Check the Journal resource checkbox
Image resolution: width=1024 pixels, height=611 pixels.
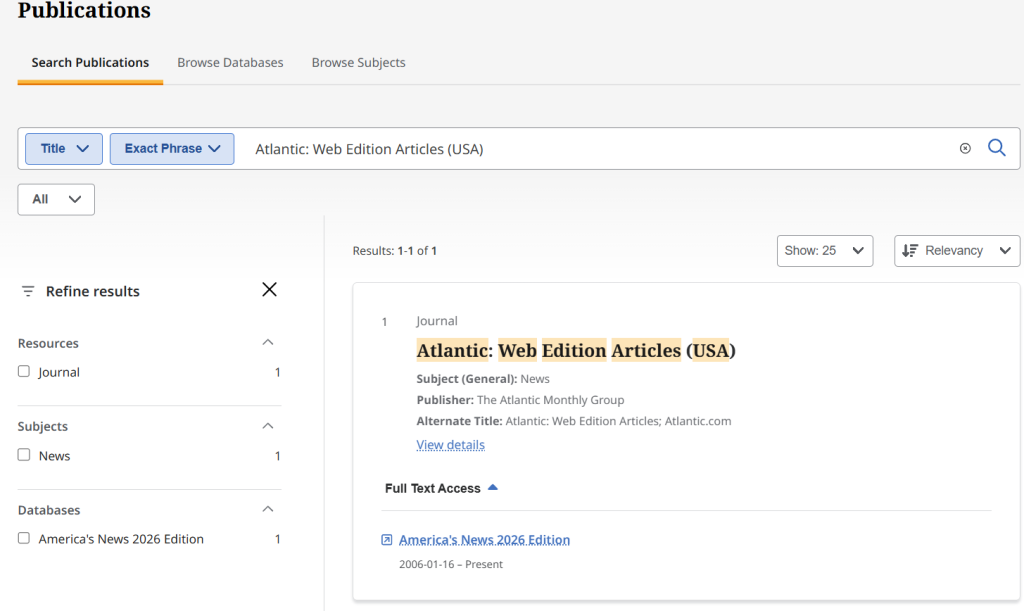tap(24, 371)
